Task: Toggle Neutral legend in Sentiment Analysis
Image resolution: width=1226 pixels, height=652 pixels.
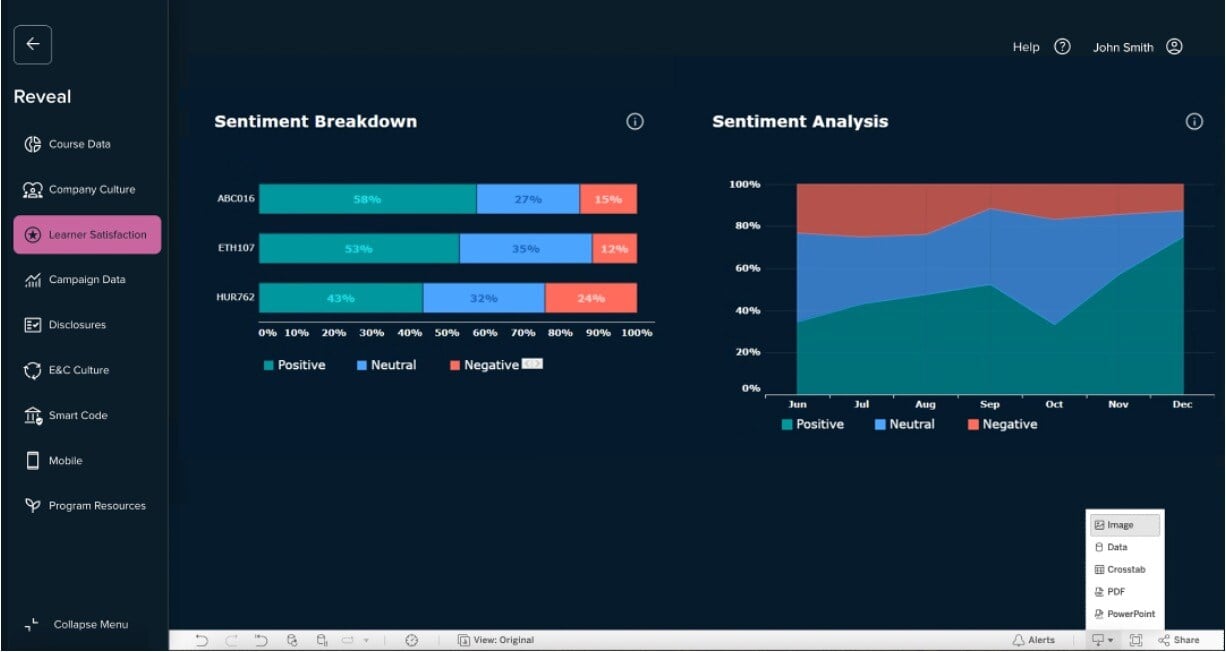Action: (x=904, y=425)
